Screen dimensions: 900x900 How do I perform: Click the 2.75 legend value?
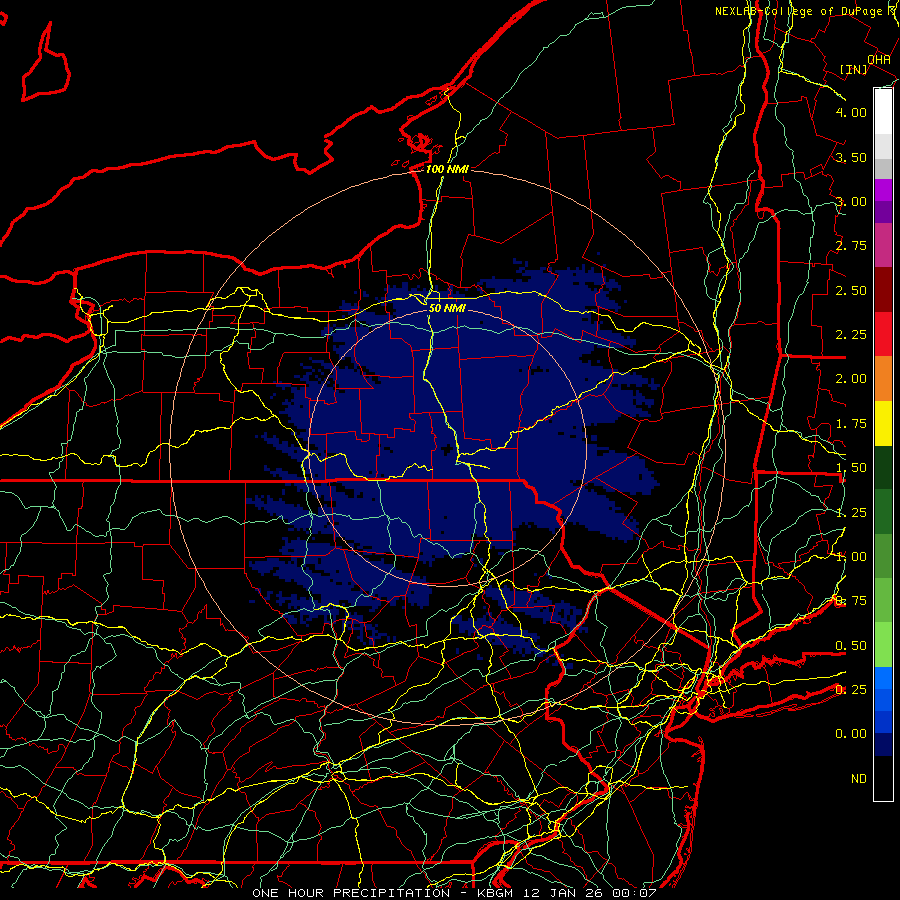tap(851, 246)
